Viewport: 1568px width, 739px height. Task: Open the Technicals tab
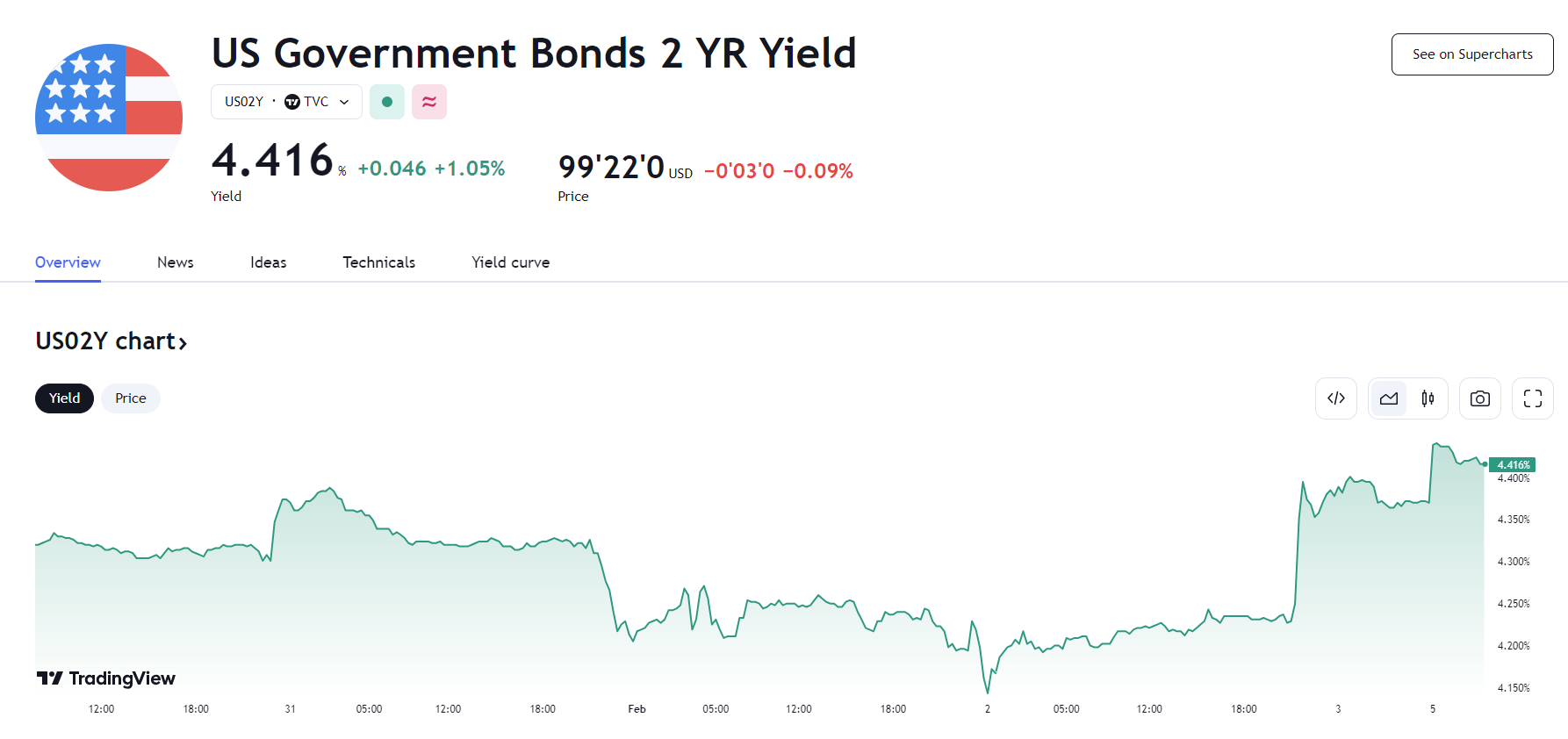tap(378, 262)
